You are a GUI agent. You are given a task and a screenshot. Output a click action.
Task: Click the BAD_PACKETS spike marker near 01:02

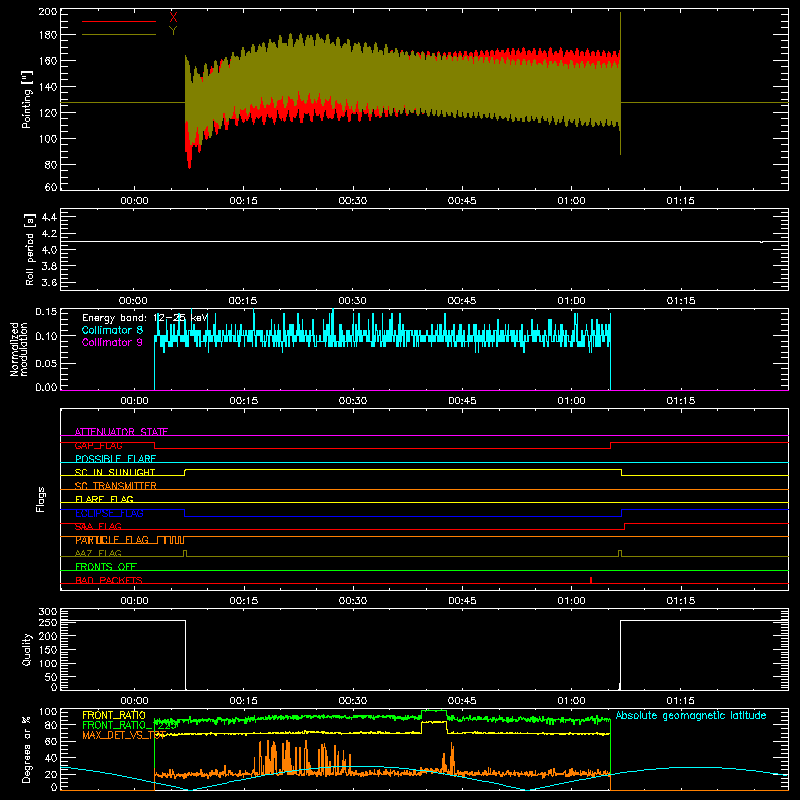tap(591, 580)
